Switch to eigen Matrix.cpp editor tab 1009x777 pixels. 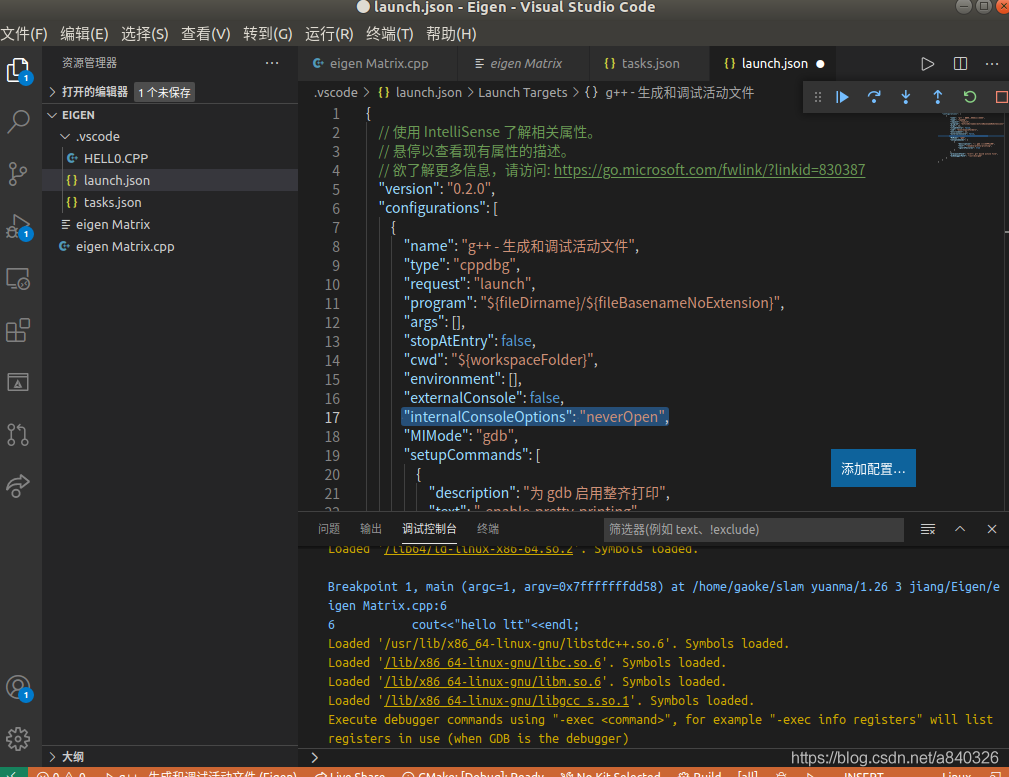(x=378, y=64)
